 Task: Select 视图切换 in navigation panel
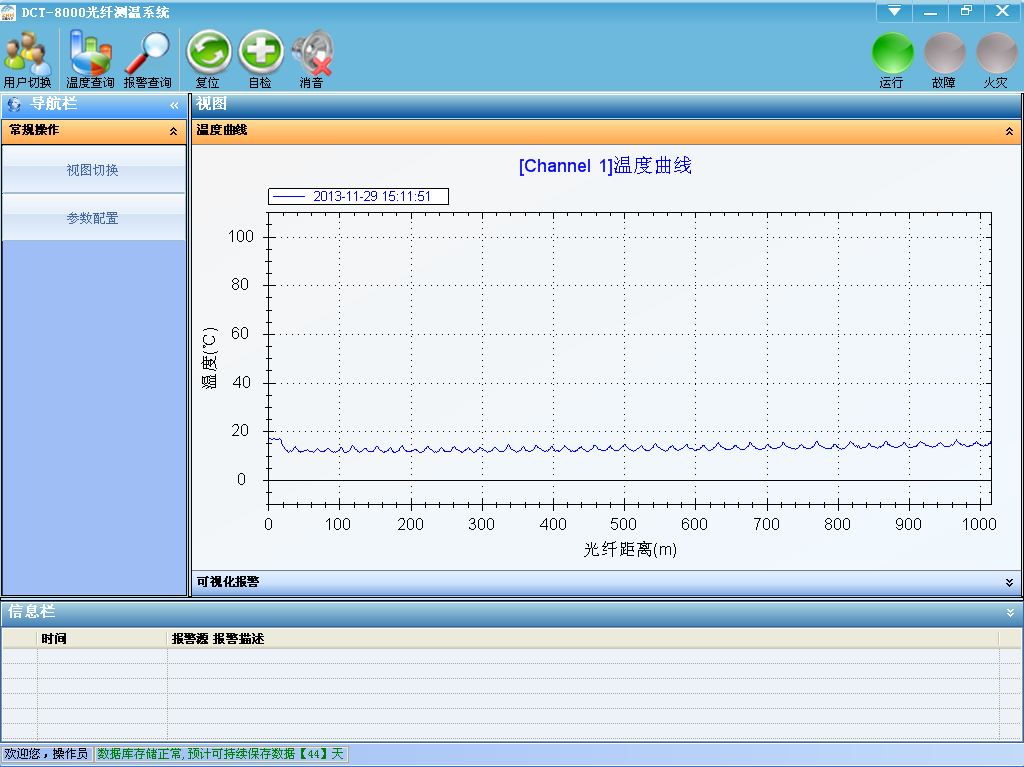[93, 171]
